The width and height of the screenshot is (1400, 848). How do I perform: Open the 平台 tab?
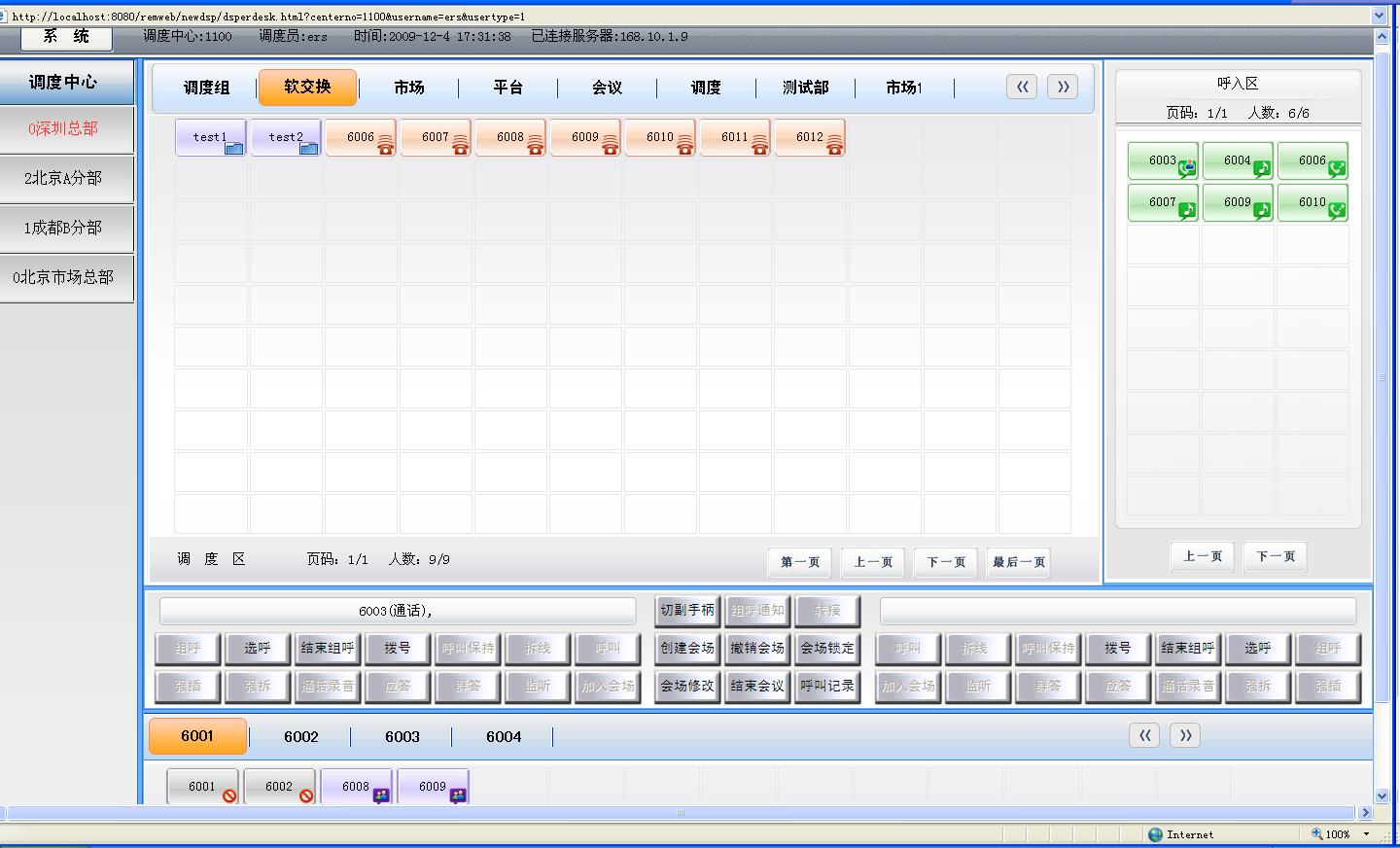point(508,88)
